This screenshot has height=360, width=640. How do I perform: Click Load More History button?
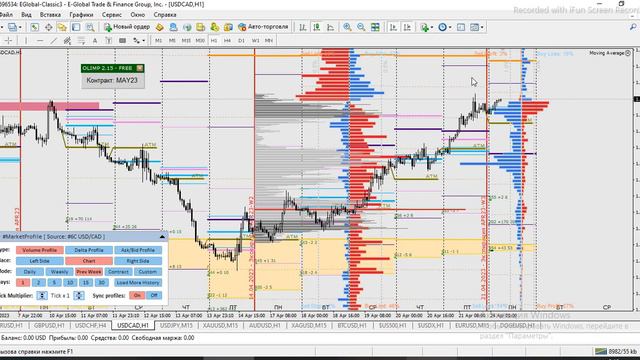pyautogui.click(x=138, y=282)
